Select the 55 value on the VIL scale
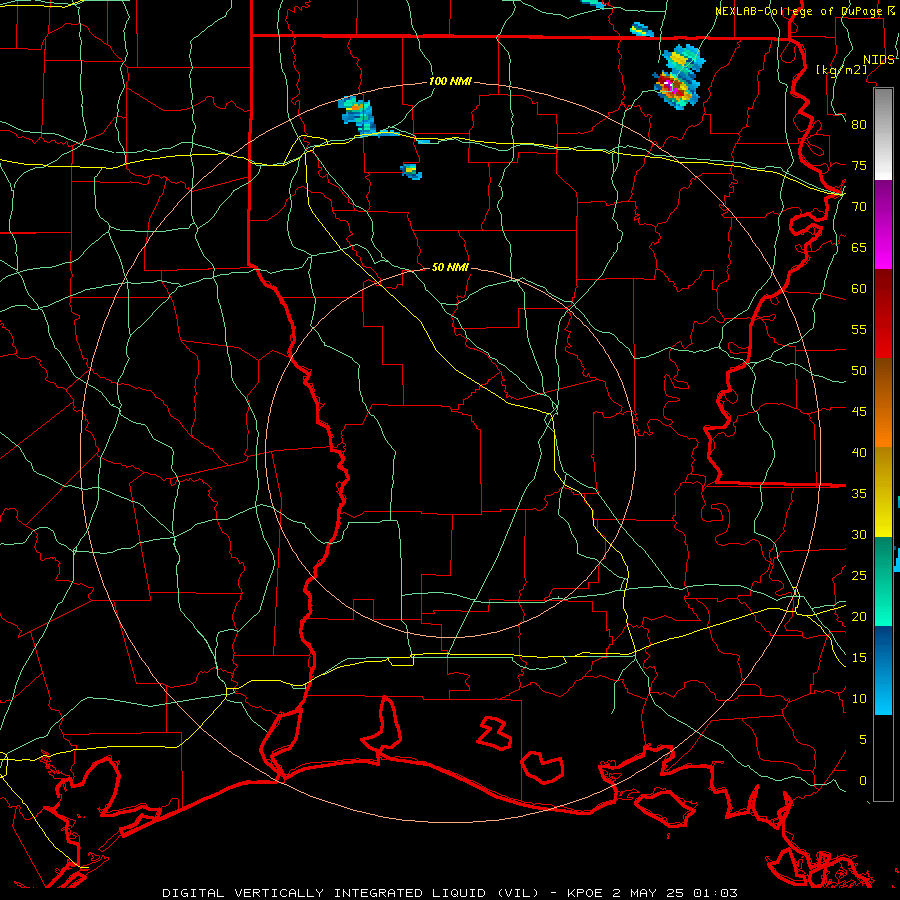Viewport: 900px width, 900px height. [x=859, y=329]
